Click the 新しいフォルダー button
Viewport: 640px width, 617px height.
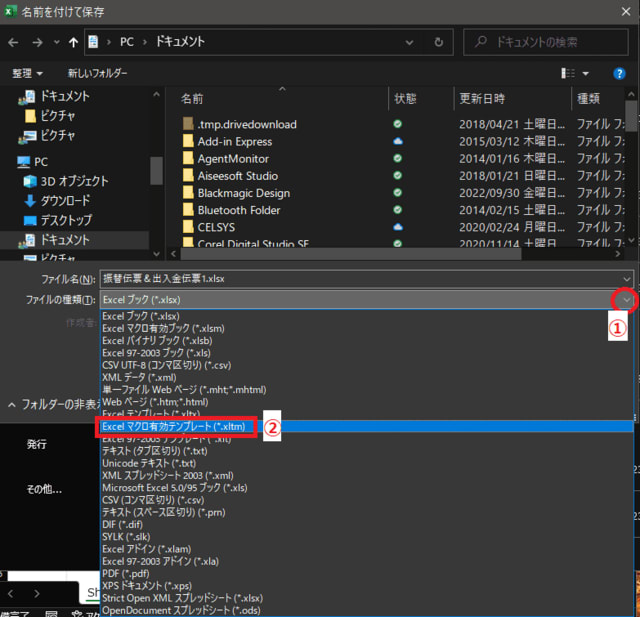97,73
